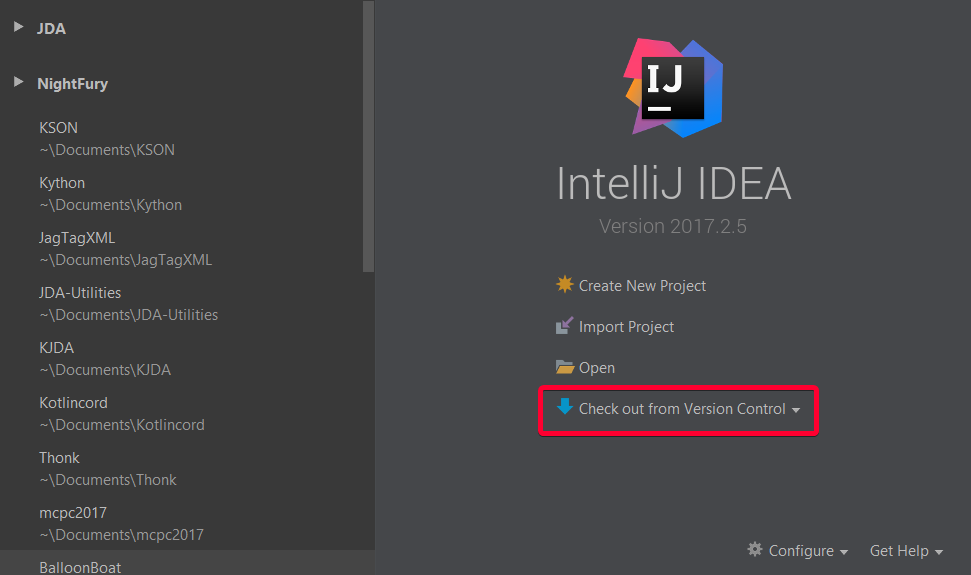This screenshot has height=575, width=971.
Task: Expand the NightFury project group
Action: tap(18, 82)
